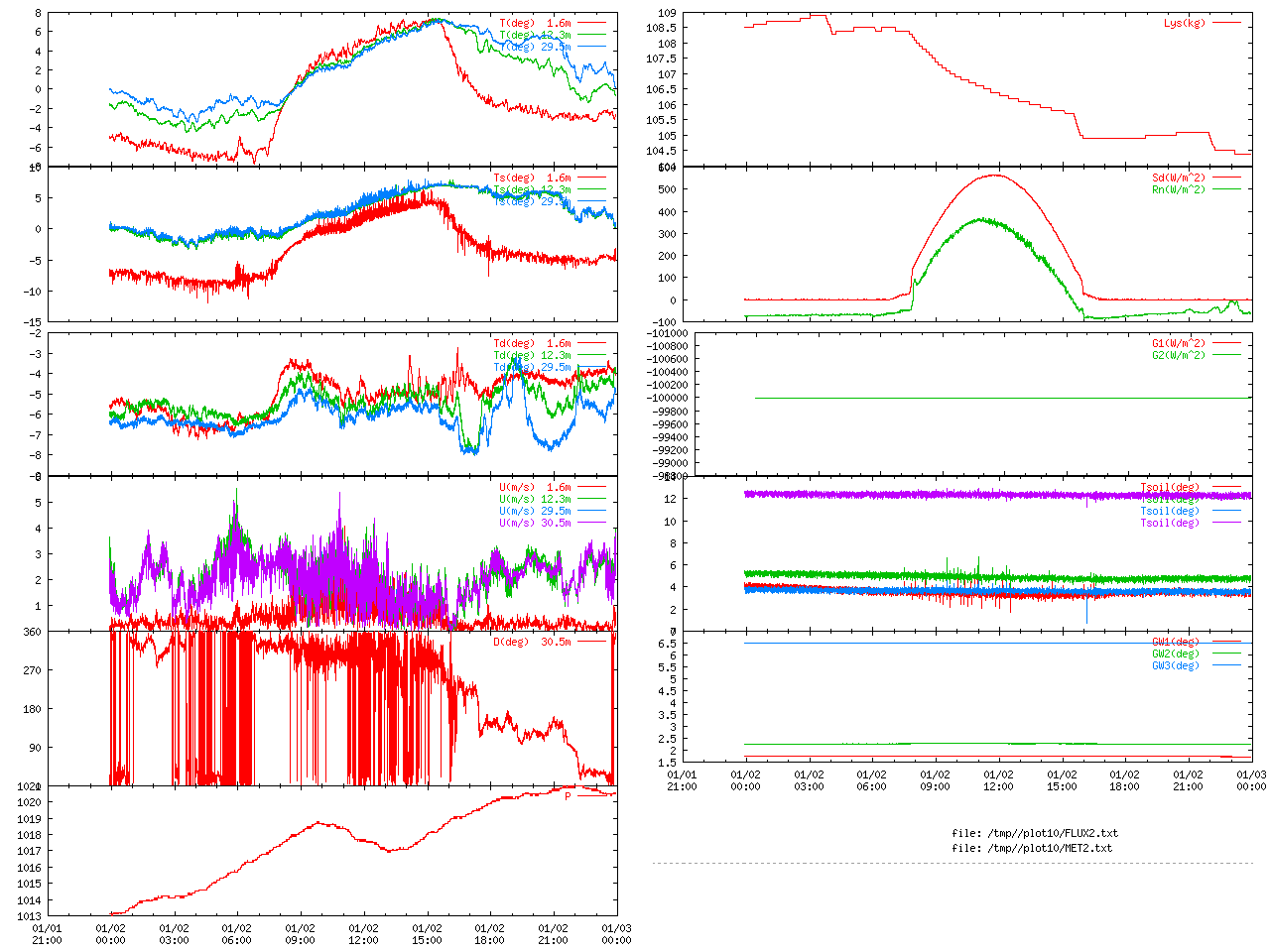This screenshot has height=952, width=1270.
Task: Select the GW3(deg) legend entry
Action: 1175,665
